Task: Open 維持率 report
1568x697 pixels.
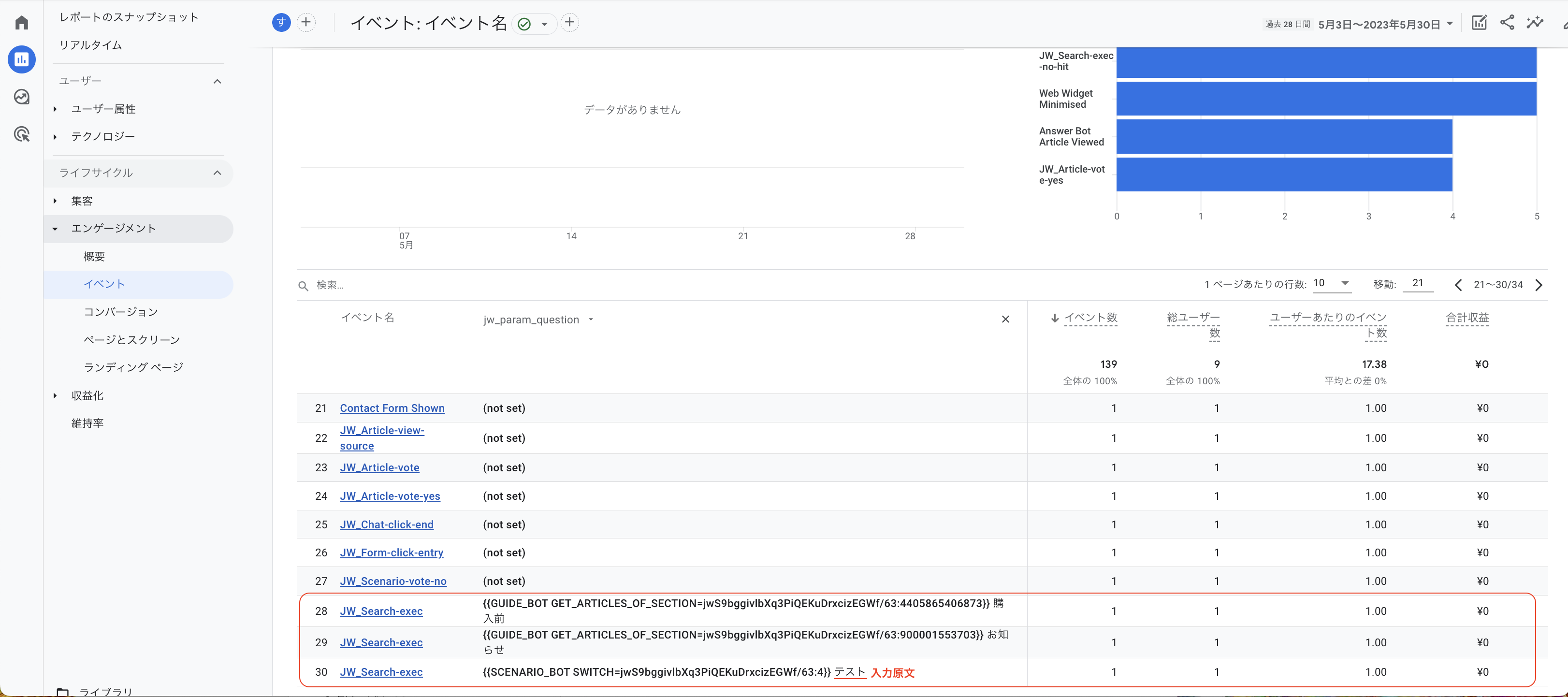Action: coord(87,423)
